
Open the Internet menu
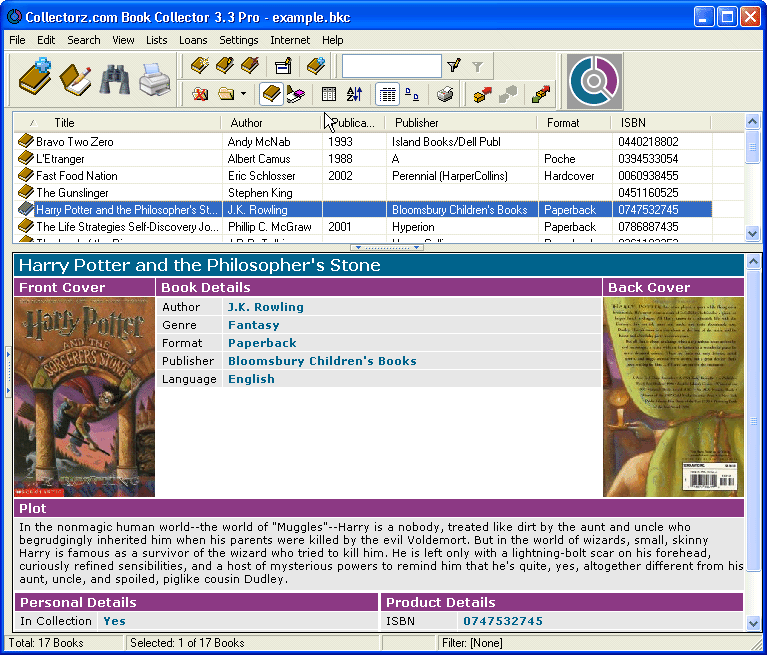point(290,40)
